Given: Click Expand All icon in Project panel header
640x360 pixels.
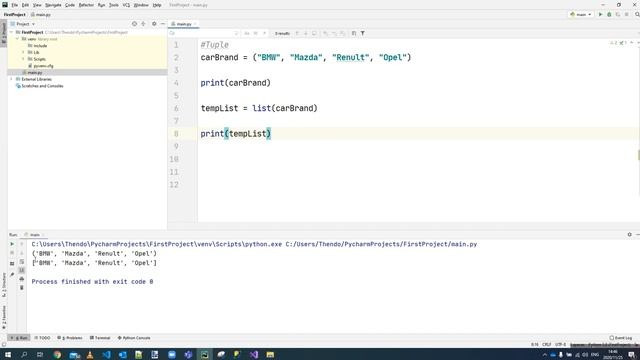Looking at the screenshot, I should (143, 24).
